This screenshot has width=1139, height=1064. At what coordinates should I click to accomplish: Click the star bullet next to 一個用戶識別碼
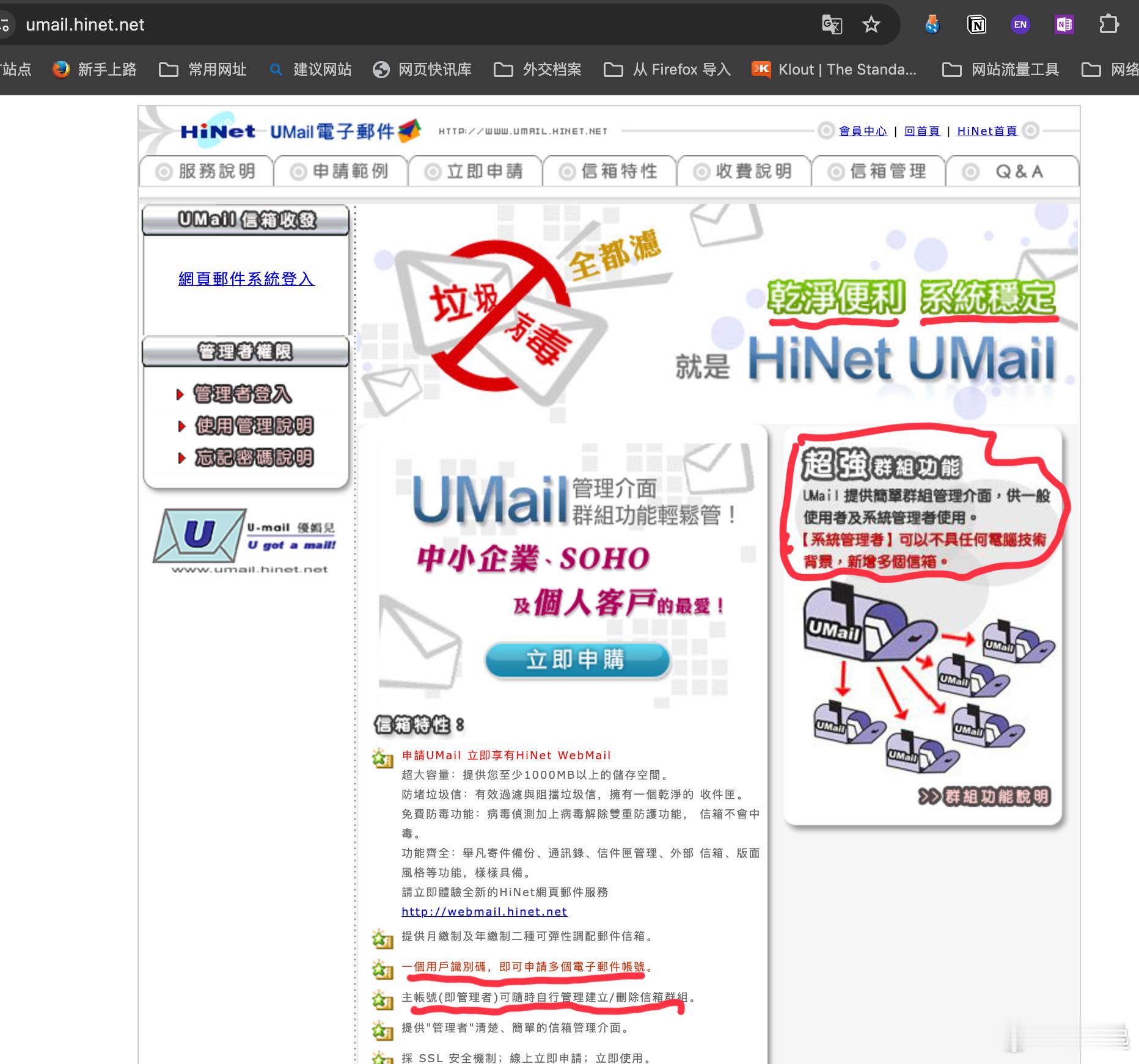[383, 969]
